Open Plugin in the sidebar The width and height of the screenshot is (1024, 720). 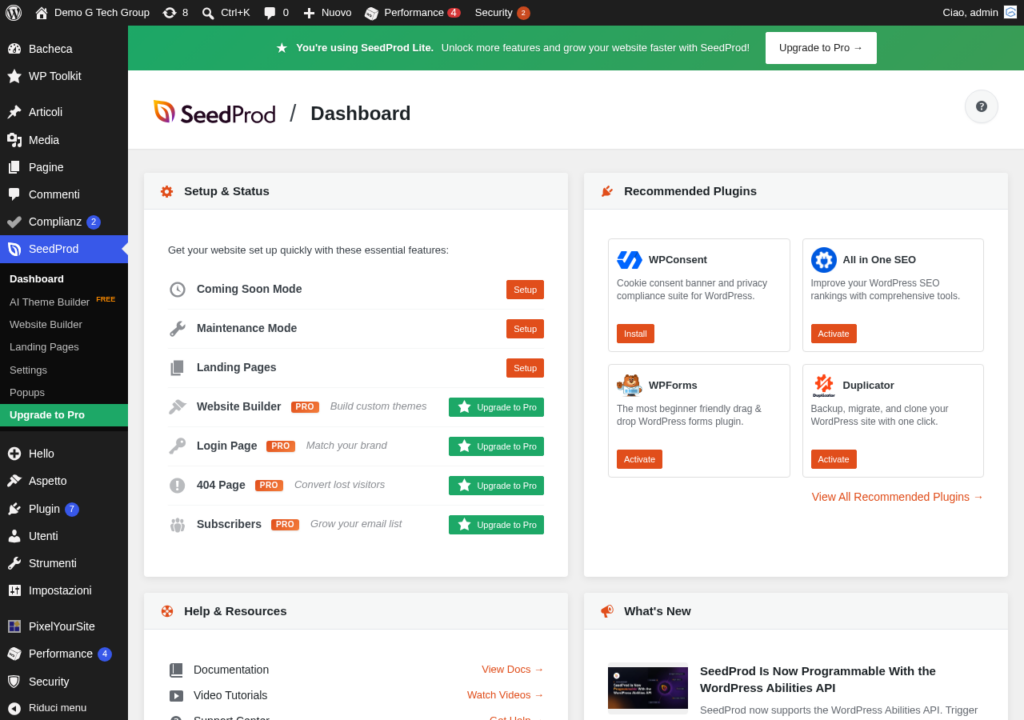point(64,508)
